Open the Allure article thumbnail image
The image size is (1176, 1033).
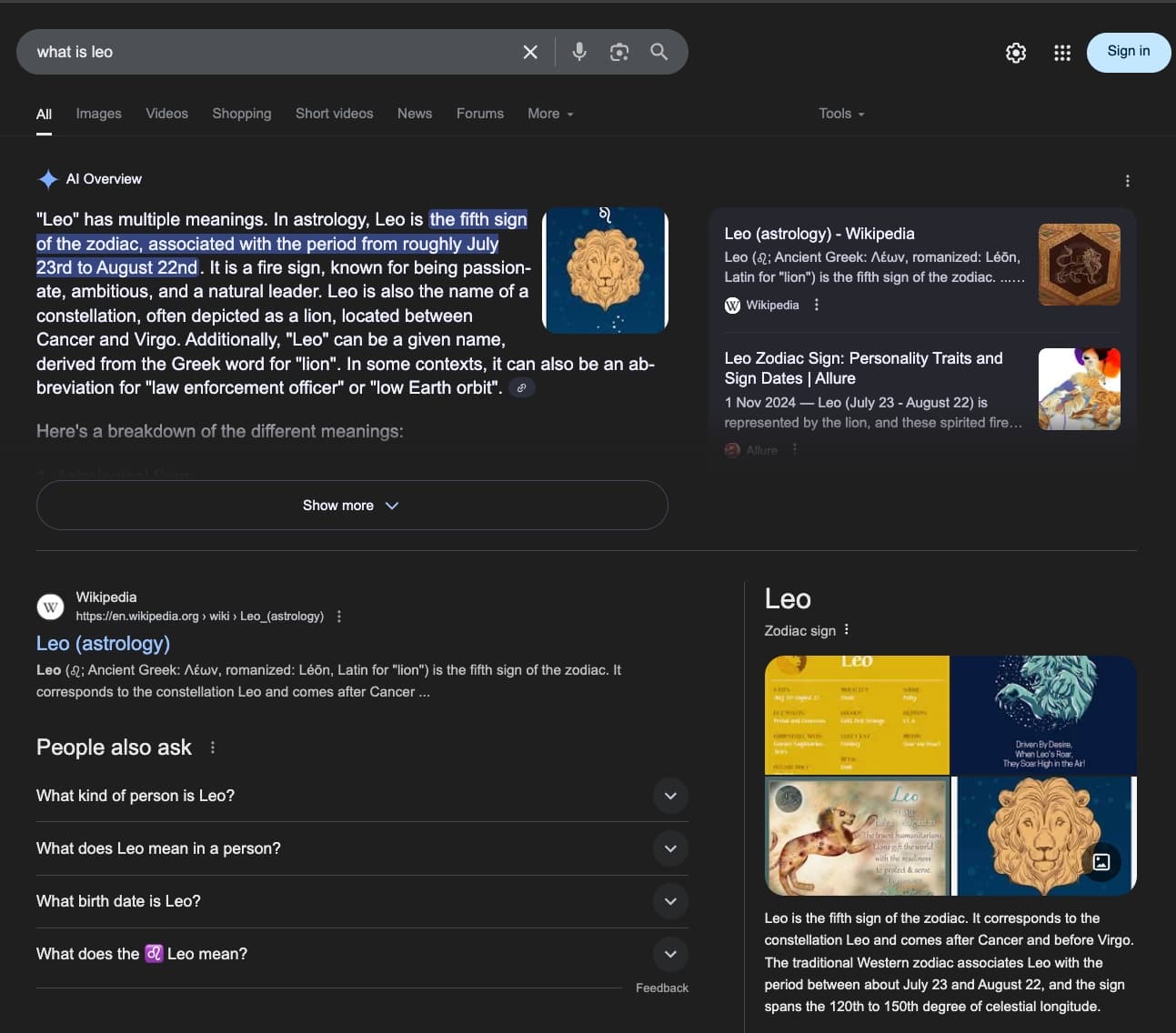click(1080, 389)
